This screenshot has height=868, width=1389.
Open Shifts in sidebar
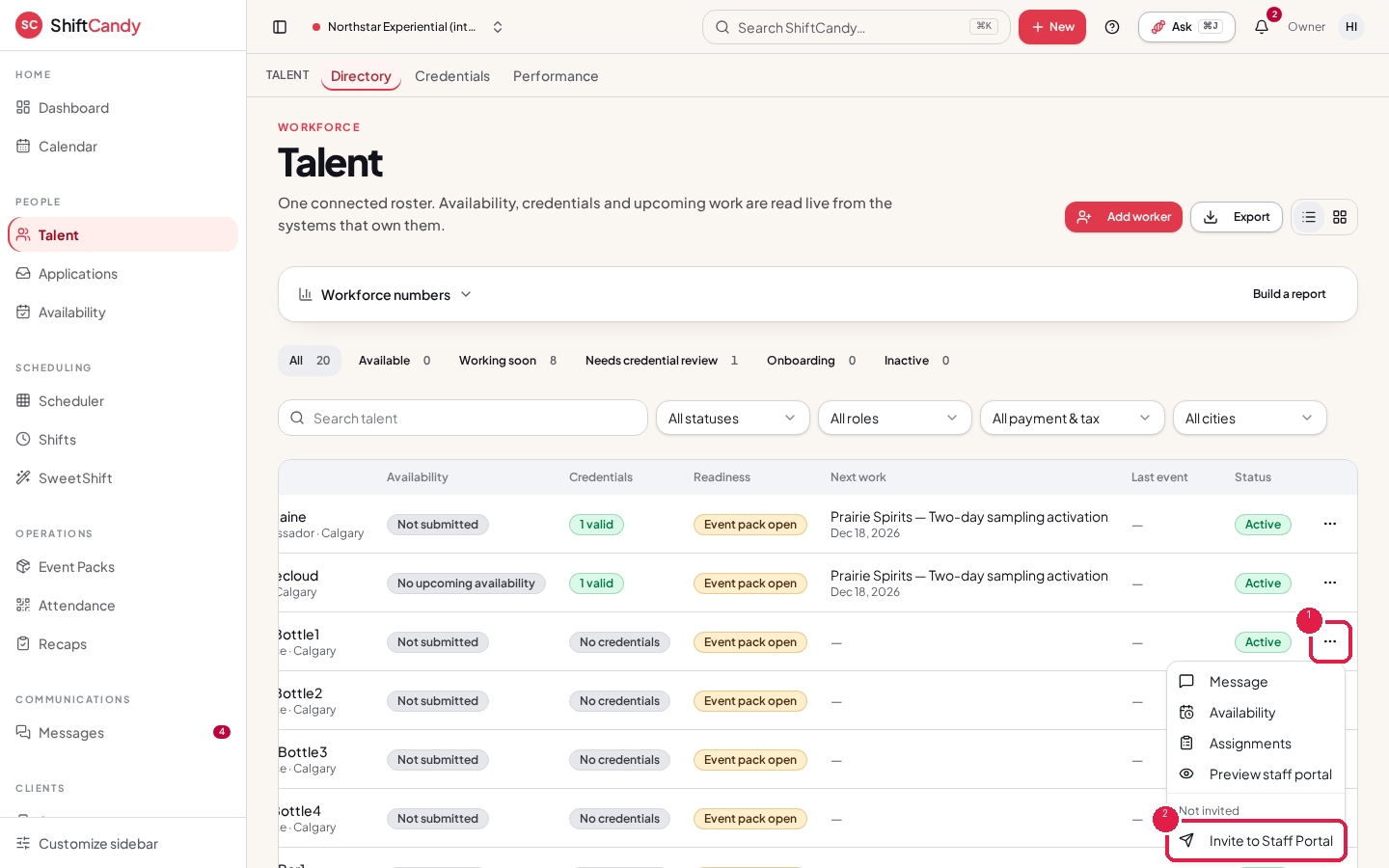[x=123, y=440]
